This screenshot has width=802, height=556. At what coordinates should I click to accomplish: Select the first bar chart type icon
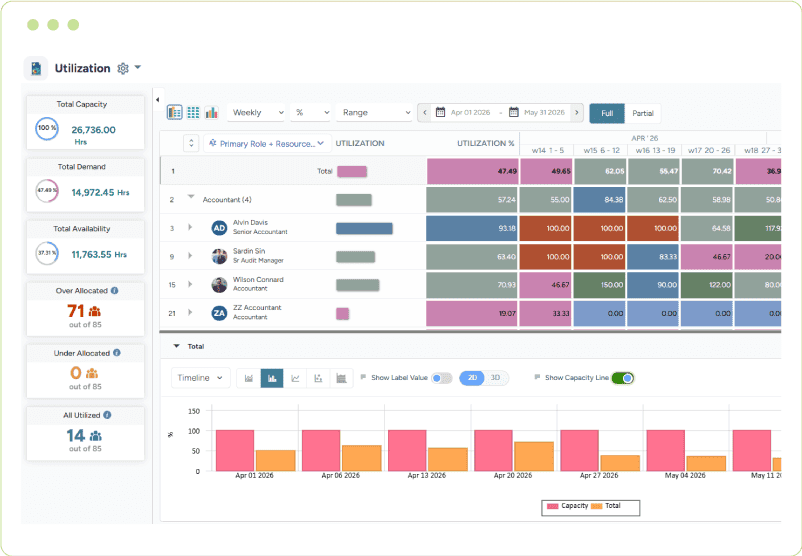249,379
